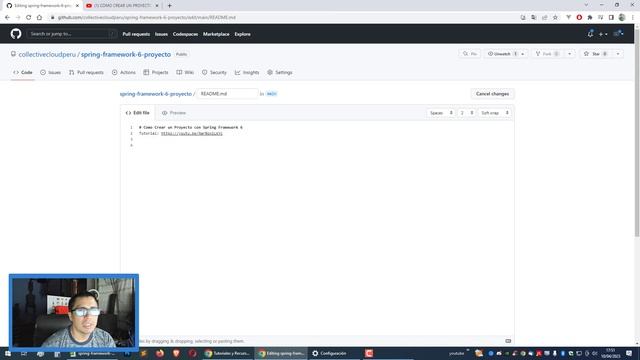The width and height of the screenshot is (640, 360).
Task: Open Codespaces in top navigation
Action: pos(185,34)
